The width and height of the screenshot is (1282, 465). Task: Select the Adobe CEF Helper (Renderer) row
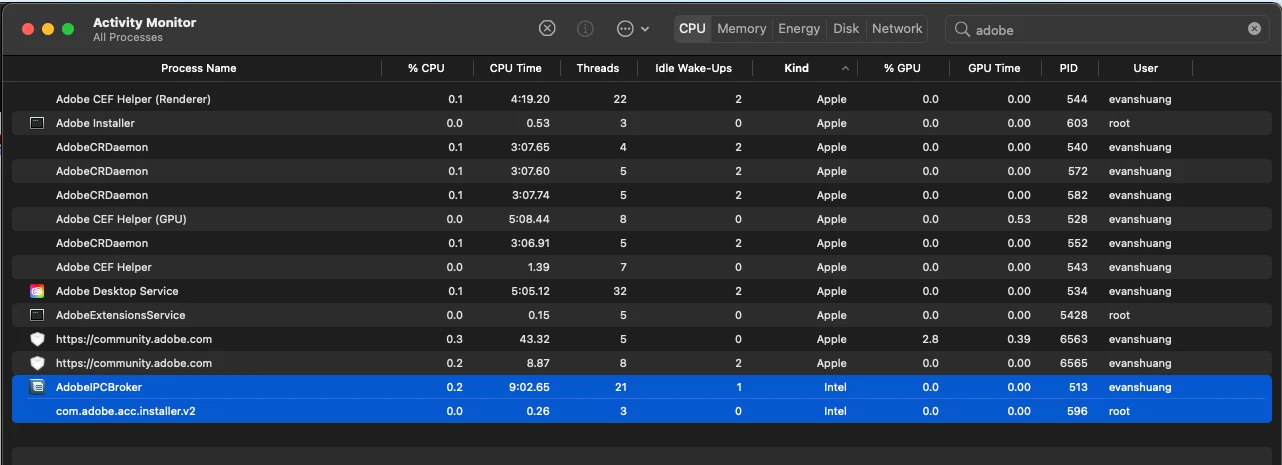(641, 99)
